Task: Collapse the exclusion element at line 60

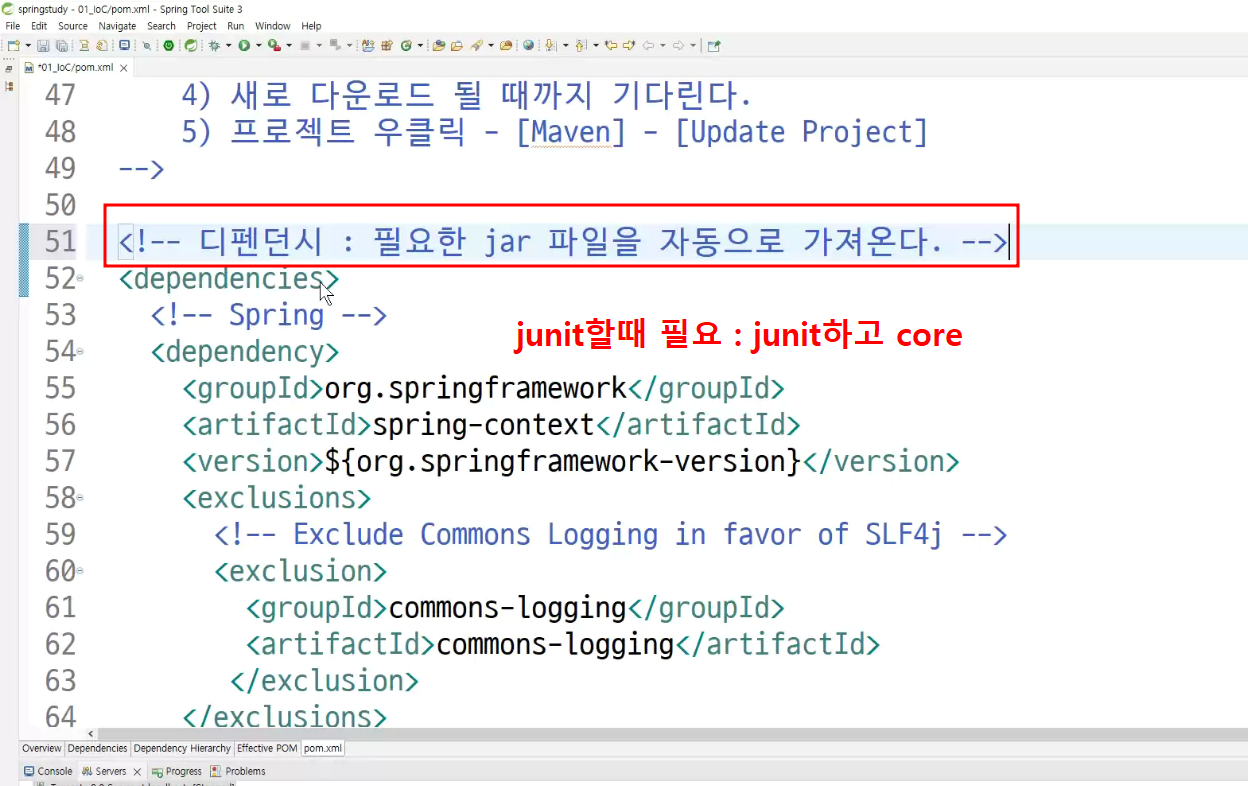Action: 79,570
